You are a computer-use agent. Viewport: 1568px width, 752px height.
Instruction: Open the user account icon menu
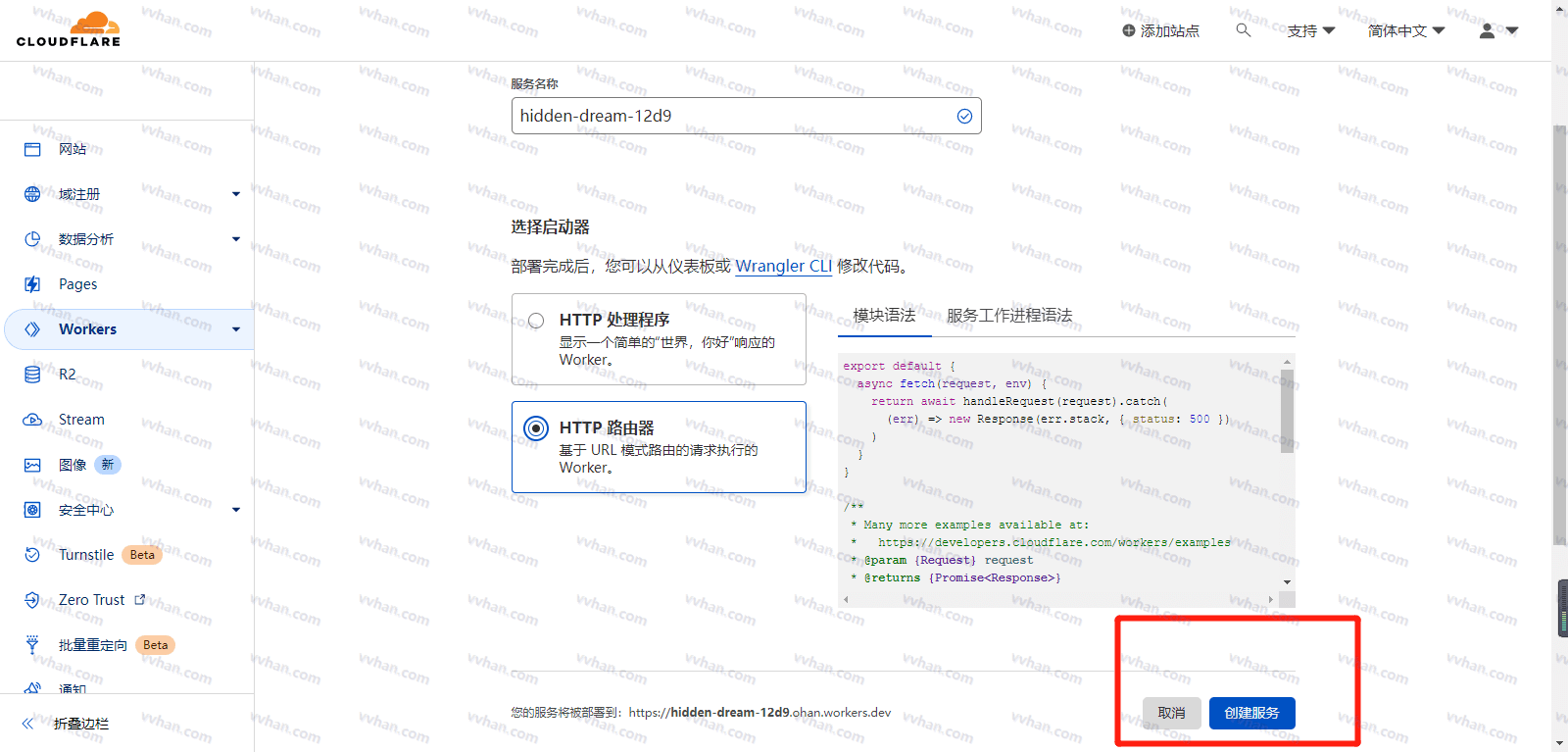click(x=1487, y=30)
